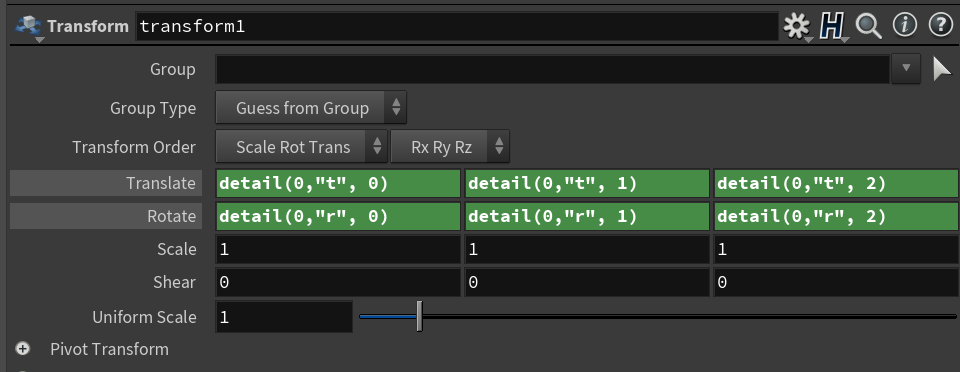Click the Uniform Scale slider handle

[419, 316]
